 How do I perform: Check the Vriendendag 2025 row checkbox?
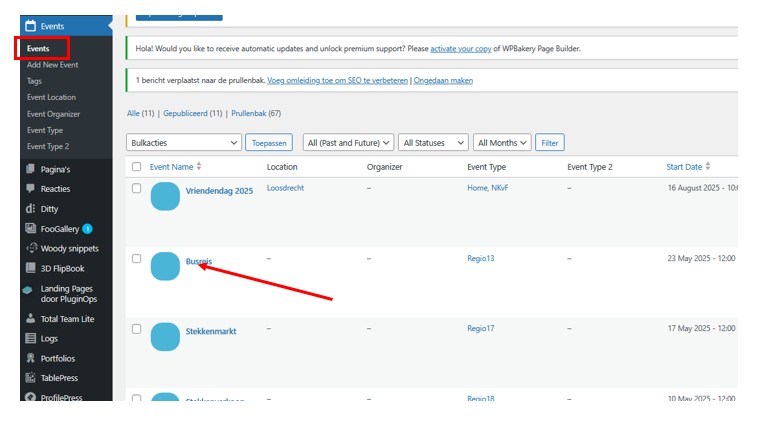click(137, 188)
